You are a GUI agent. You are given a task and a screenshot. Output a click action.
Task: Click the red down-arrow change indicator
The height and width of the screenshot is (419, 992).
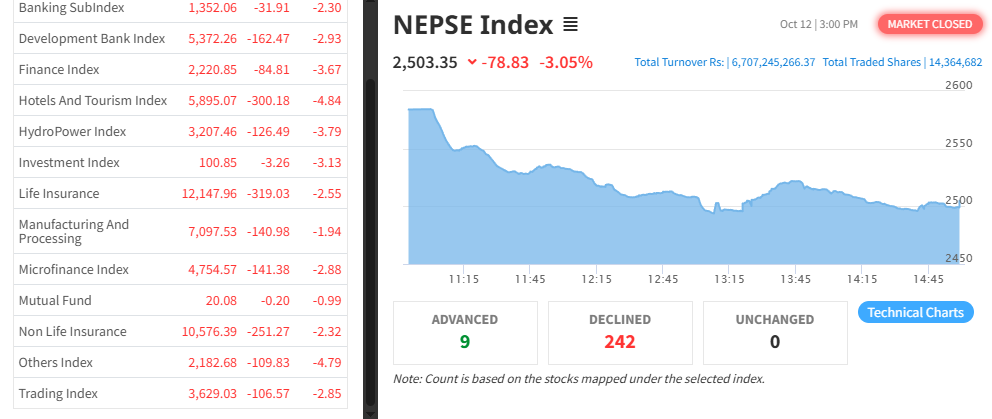[472, 62]
